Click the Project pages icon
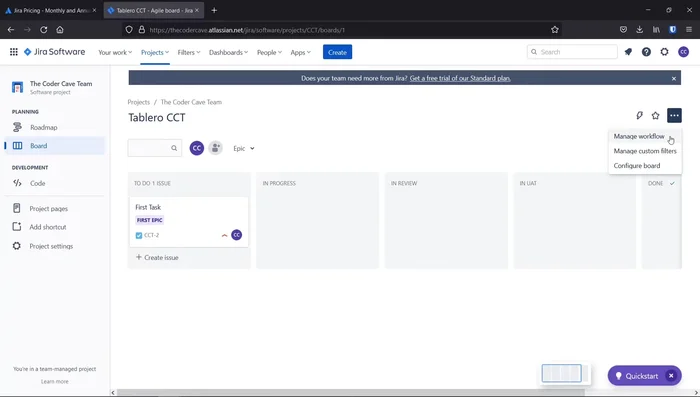The height and width of the screenshot is (397, 700). point(17,208)
